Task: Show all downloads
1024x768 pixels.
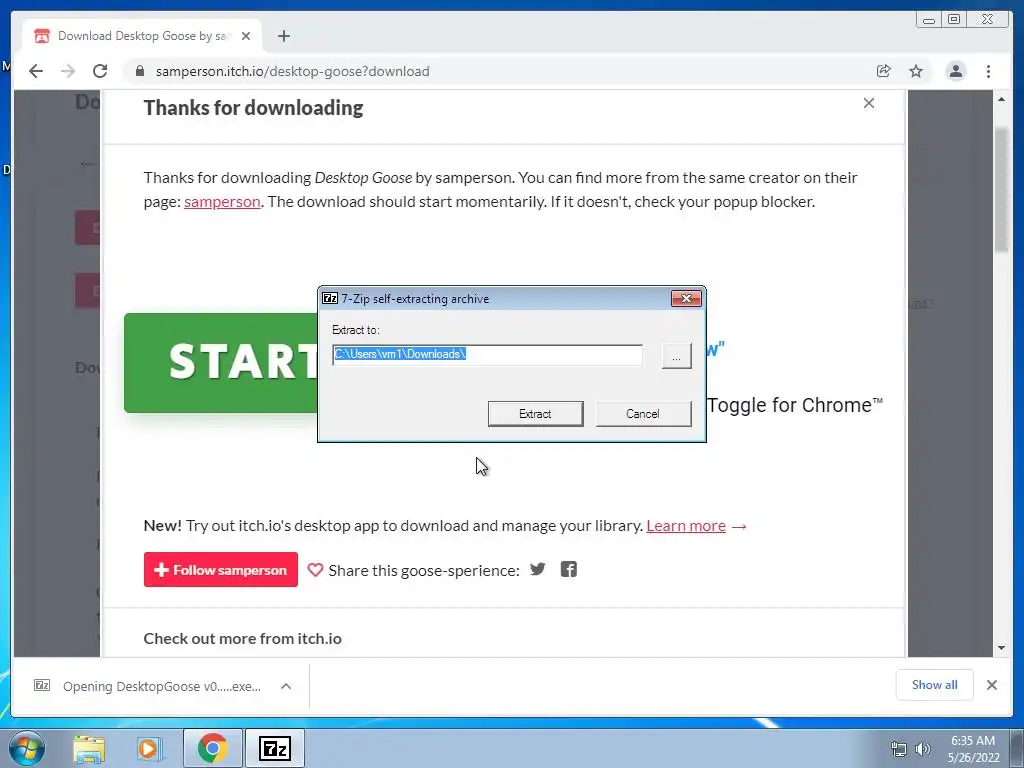Action: 935,685
